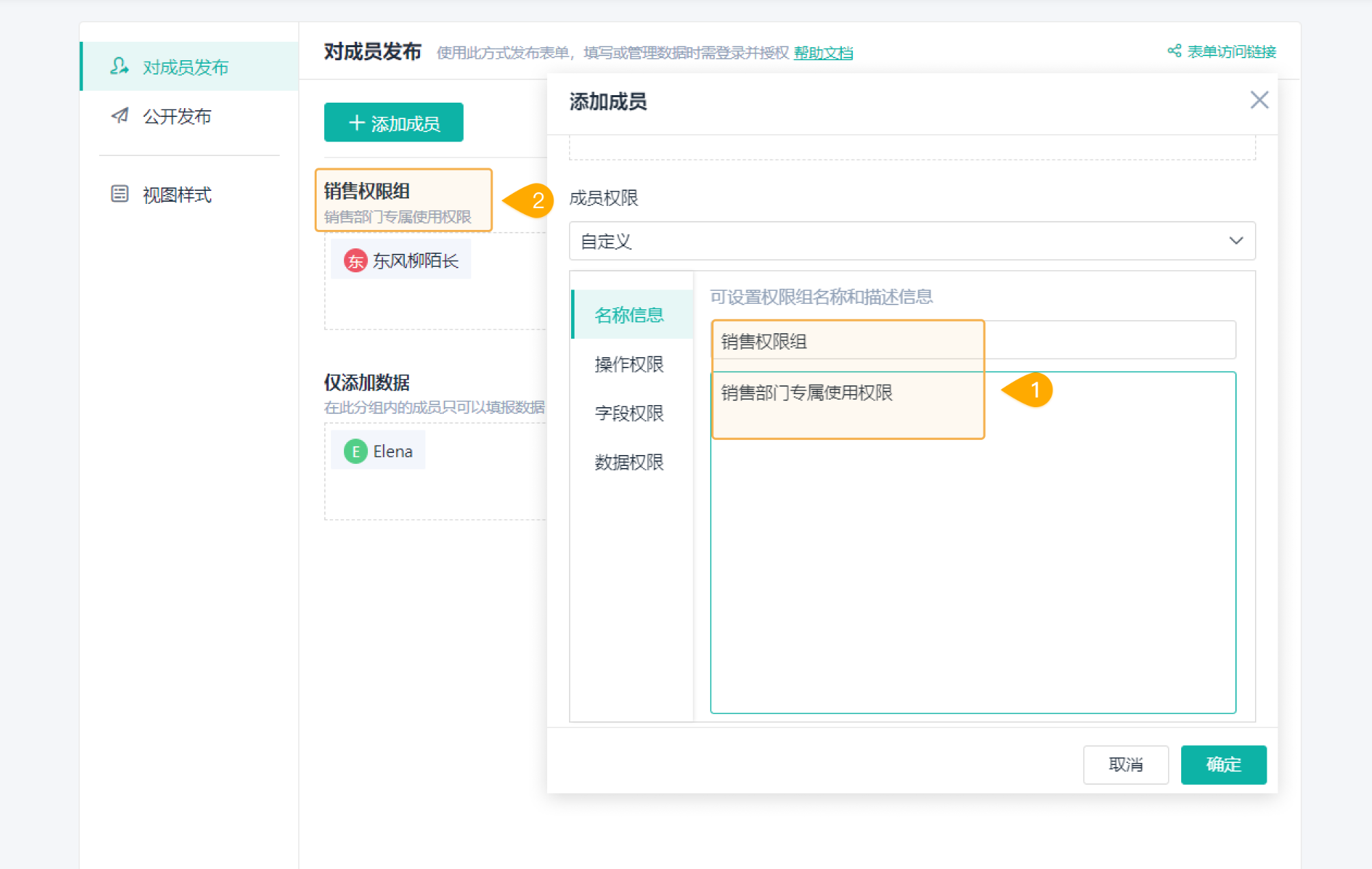Screen dimensions: 1372x869
Task: Click the 对成员发布 person icon
Action: tap(120, 66)
